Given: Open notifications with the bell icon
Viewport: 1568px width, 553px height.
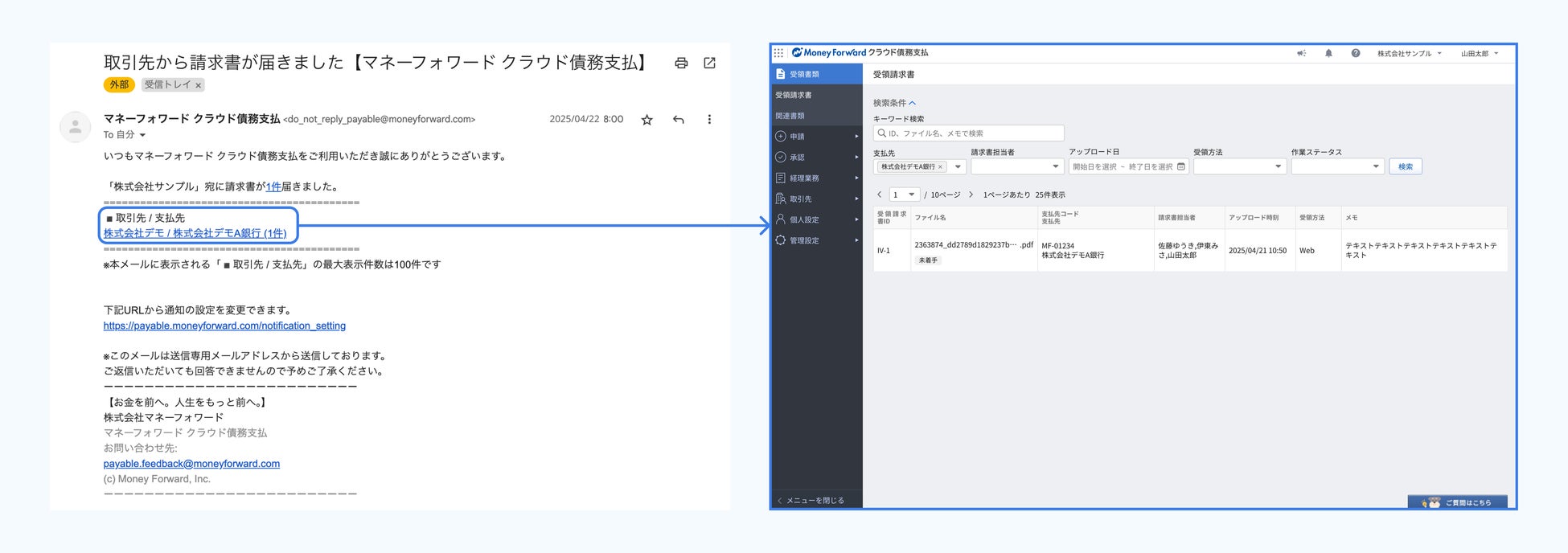Looking at the screenshot, I should tap(1328, 53).
